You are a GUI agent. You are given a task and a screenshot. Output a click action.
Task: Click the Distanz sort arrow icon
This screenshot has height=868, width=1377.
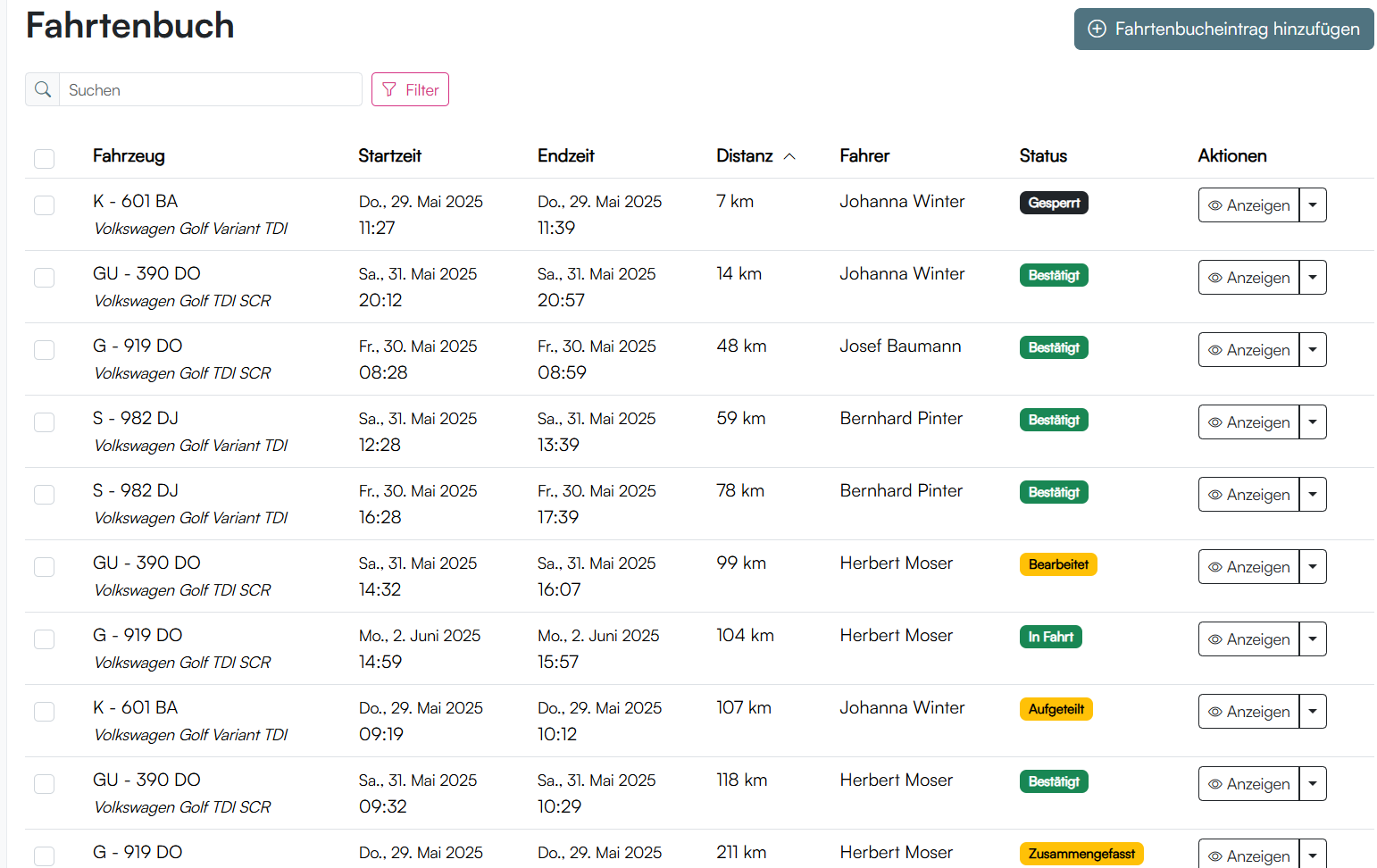click(x=789, y=156)
